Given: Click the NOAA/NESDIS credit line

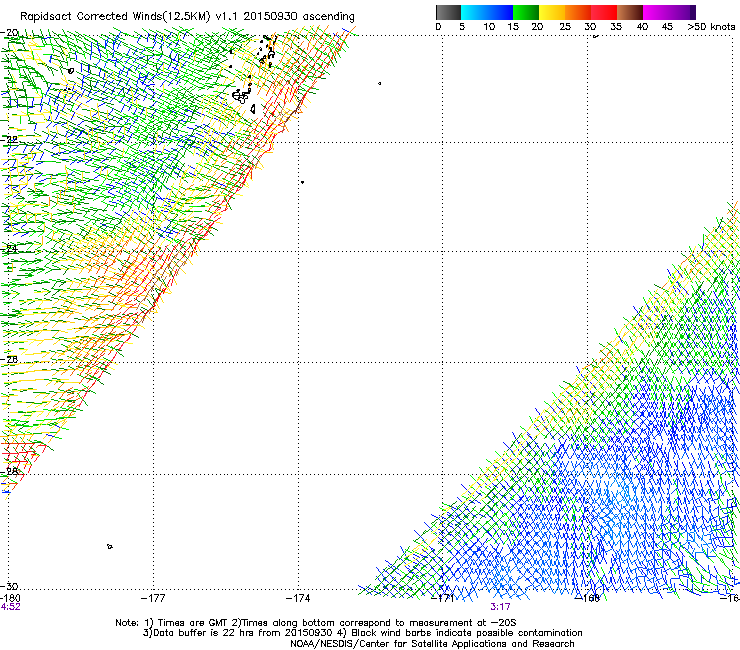Looking at the screenshot, I should (x=432, y=644).
